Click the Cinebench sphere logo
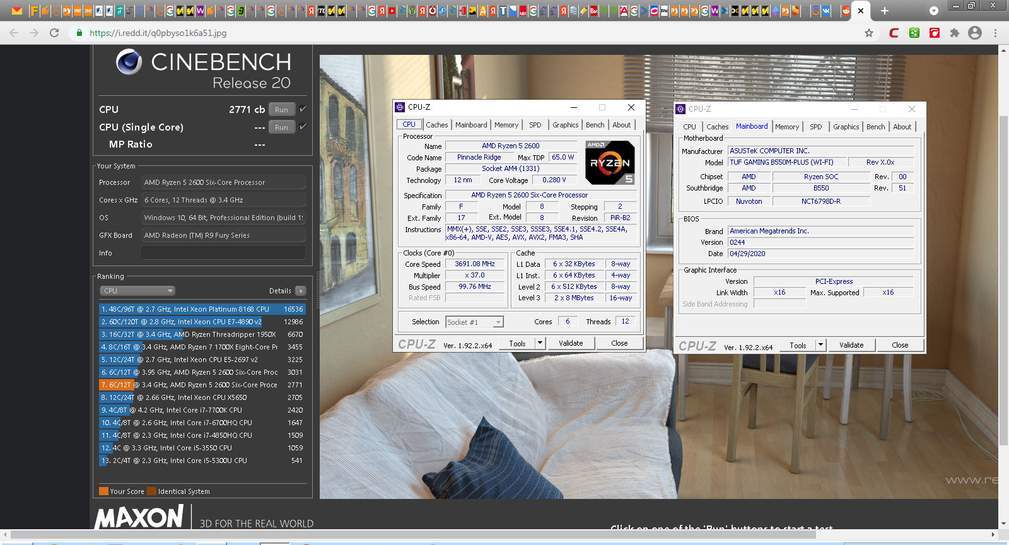The width and height of the screenshot is (1009, 545). 129,62
